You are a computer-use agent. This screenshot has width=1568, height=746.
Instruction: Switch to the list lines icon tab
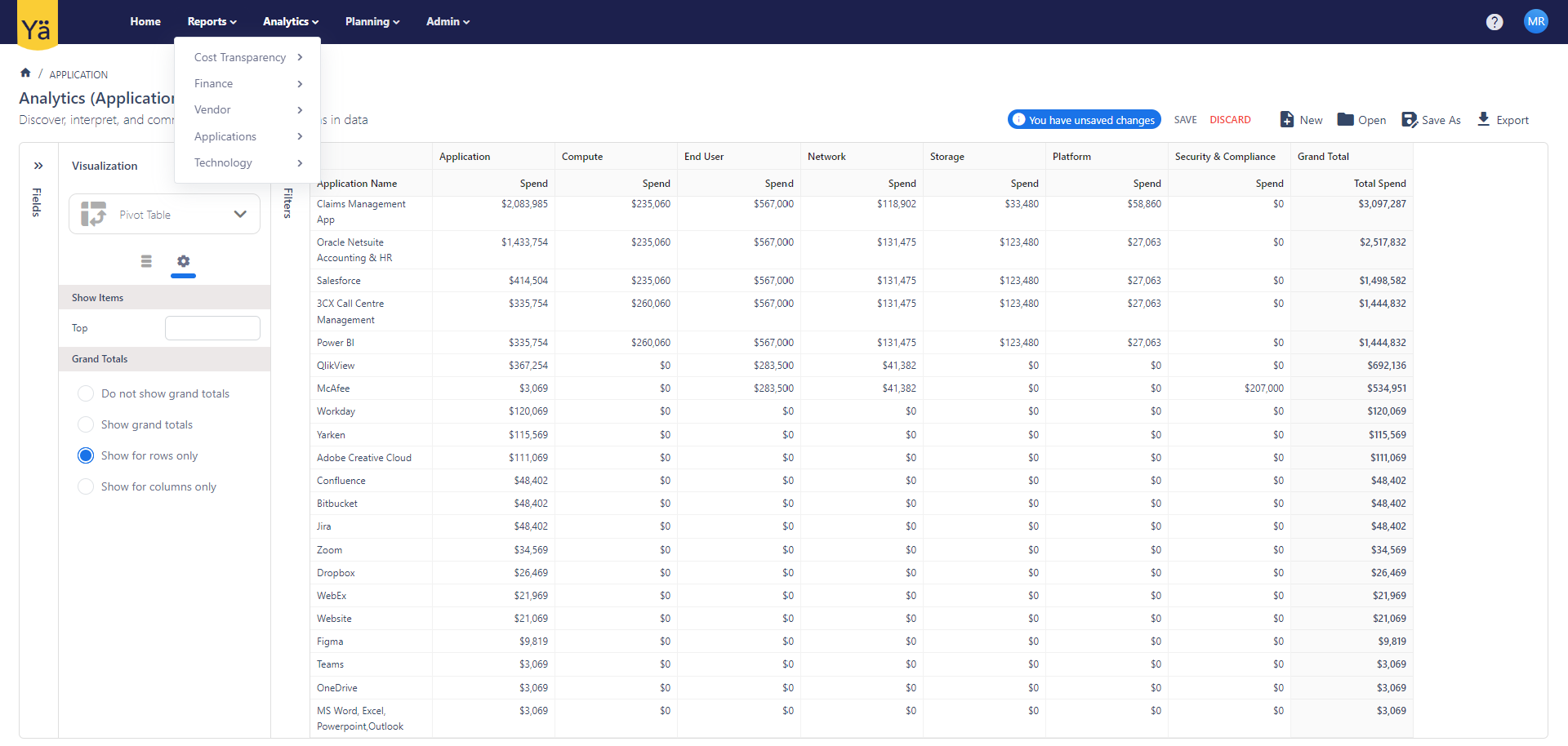(146, 261)
